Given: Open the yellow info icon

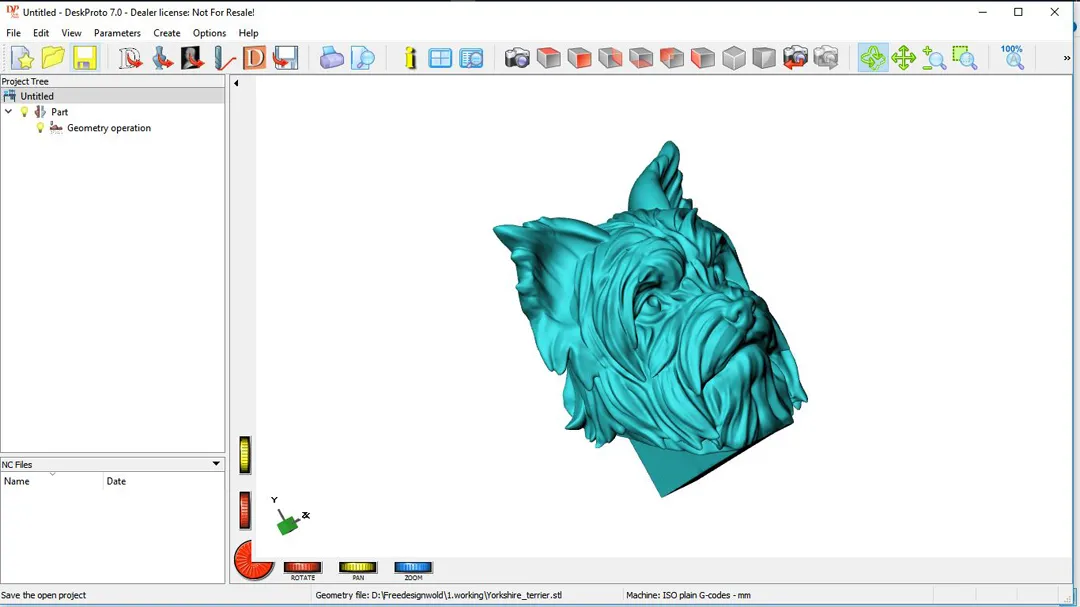Looking at the screenshot, I should click(x=410, y=58).
